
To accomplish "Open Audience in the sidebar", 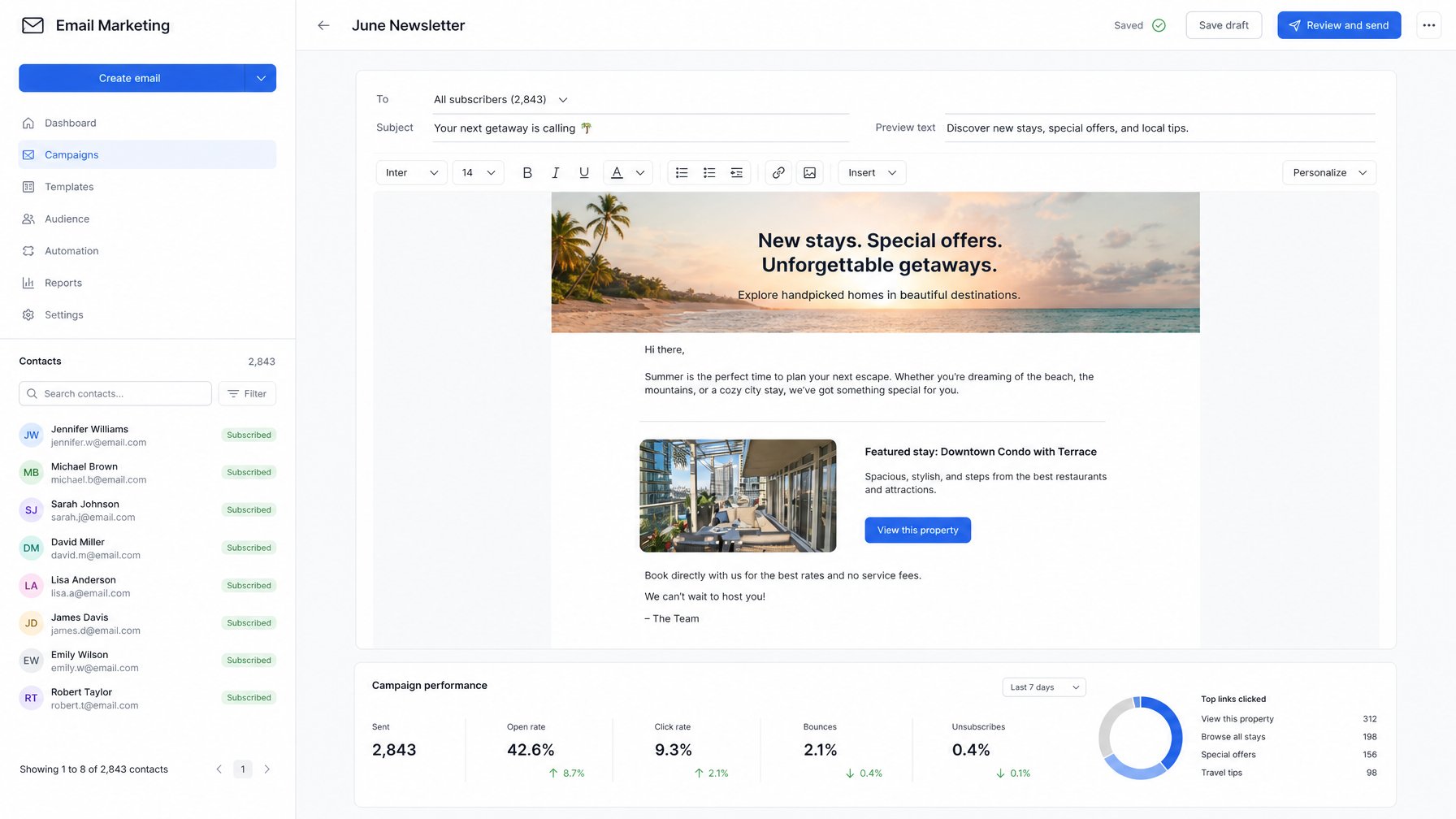I will [147, 219].
